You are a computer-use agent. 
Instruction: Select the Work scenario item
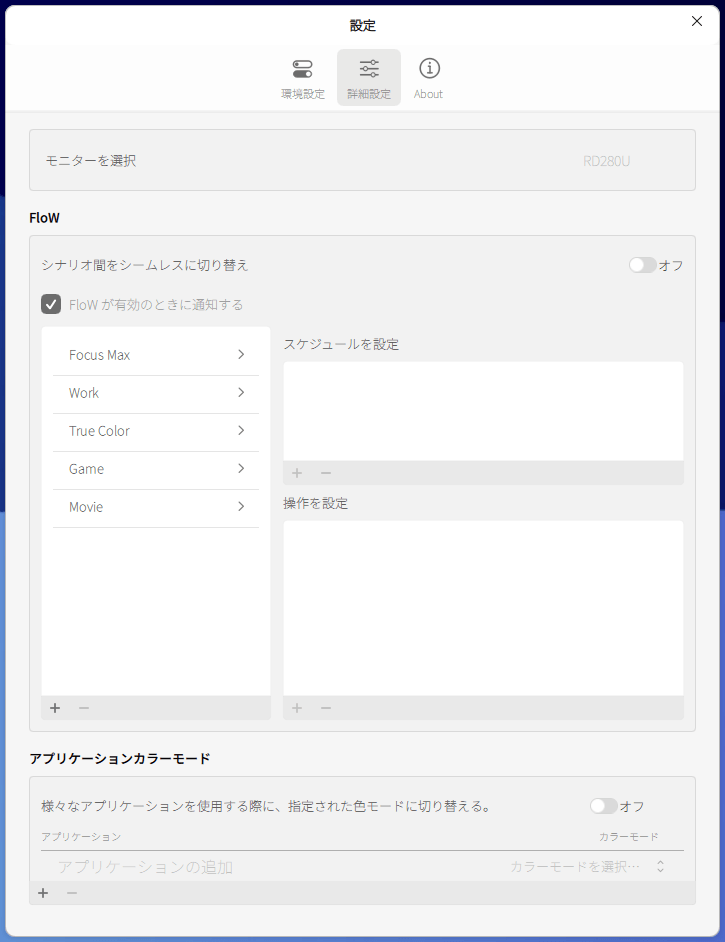[85, 393]
